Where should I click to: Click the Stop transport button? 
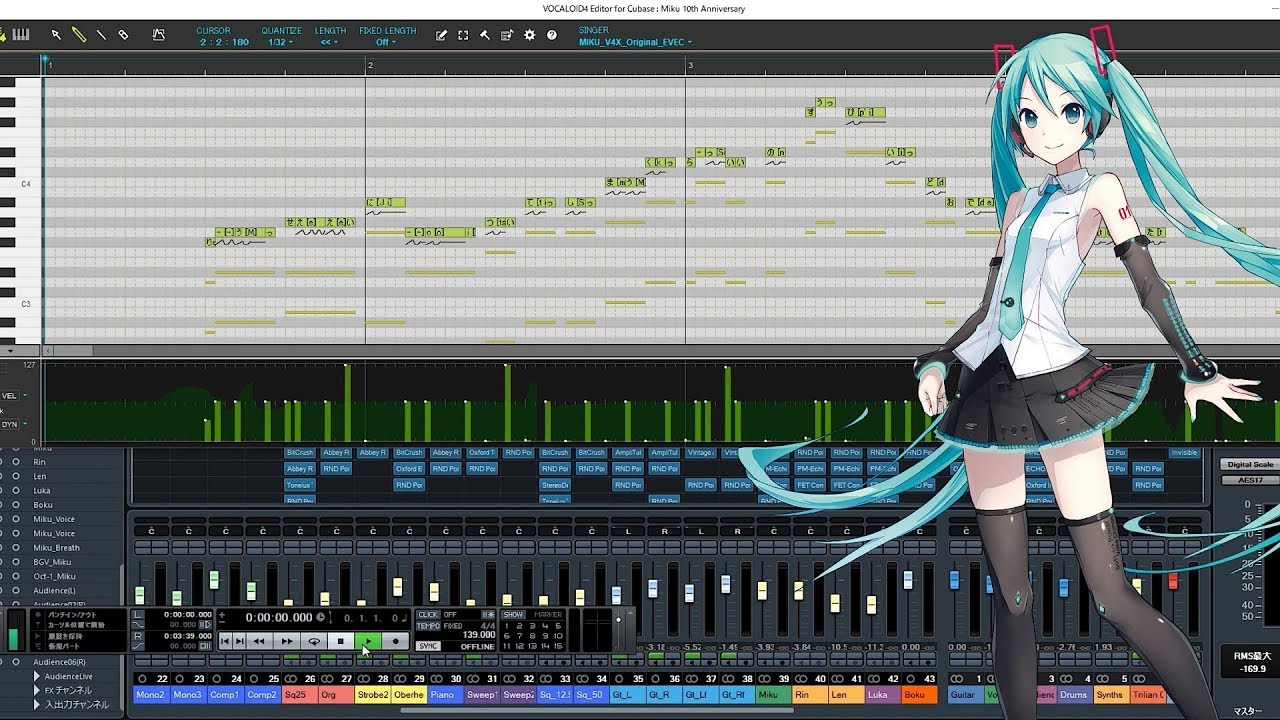click(341, 641)
